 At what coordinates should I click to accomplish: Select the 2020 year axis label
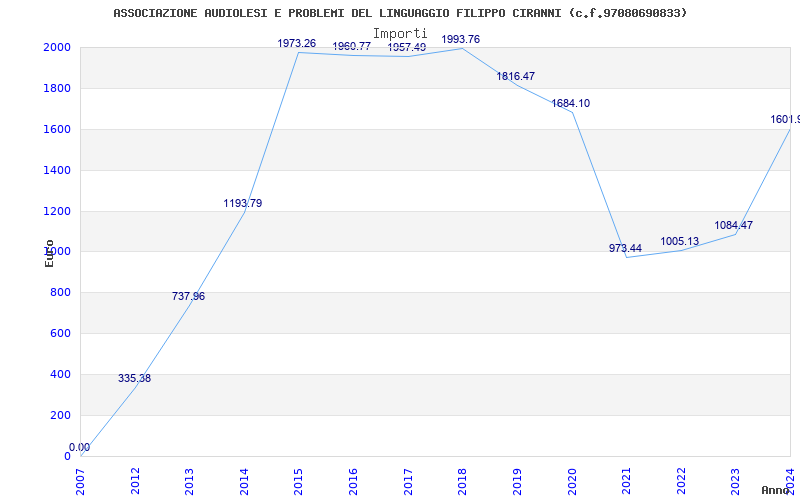(572, 482)
